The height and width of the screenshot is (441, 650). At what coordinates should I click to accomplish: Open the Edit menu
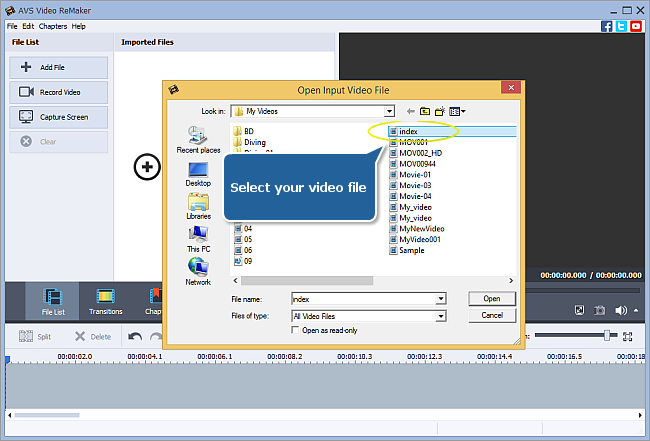tap(28, 26)
